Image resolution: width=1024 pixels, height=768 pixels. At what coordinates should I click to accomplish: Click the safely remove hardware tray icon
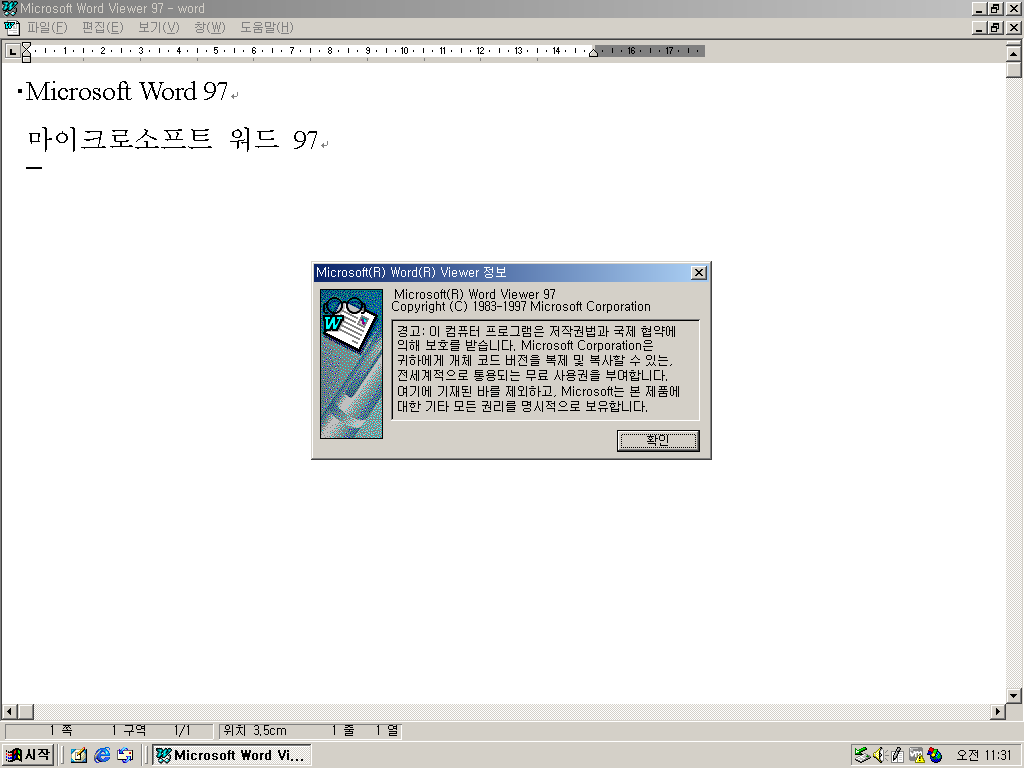(x=862, y=755)
